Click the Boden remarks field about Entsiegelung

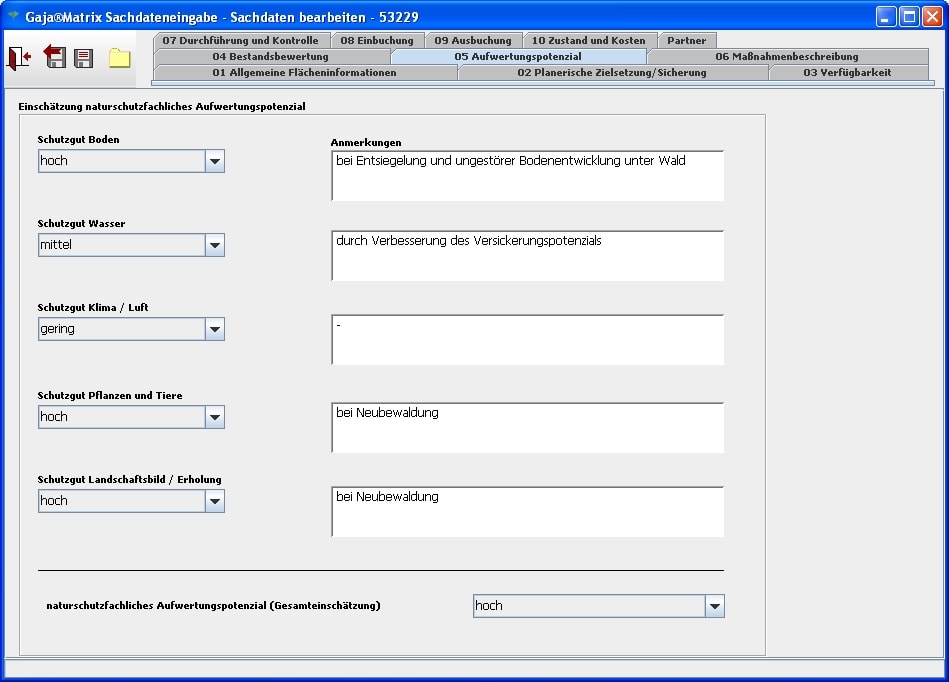point(527,176)
